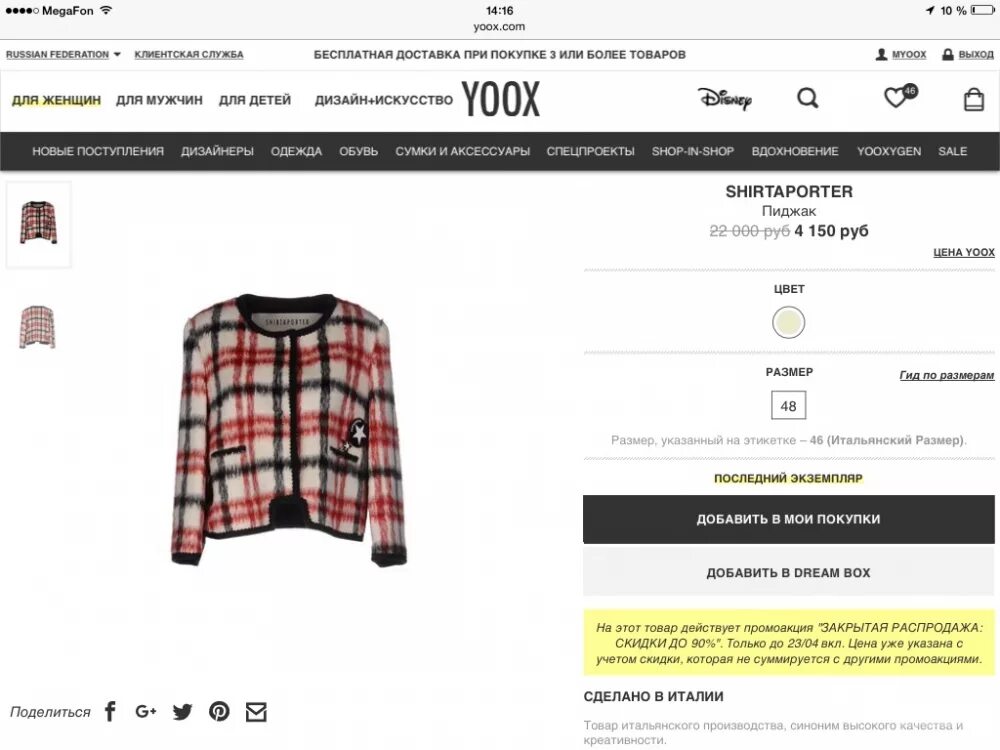Expand the Russian Federation country dropdown
The height and width of the screenshot is (750, 1000).
(63, 55)
